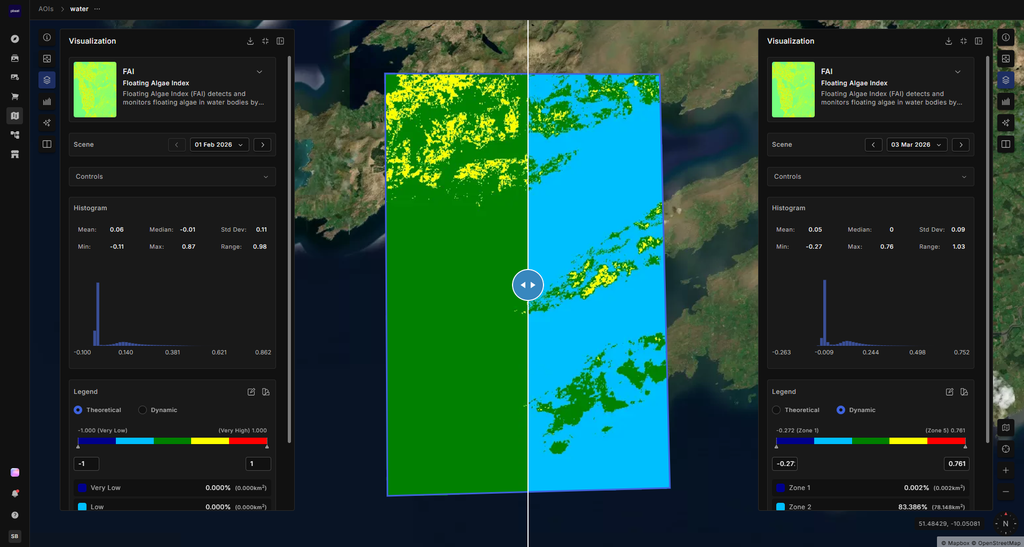Open chart icon in left panel toolbar
This screenshot has width=1024, height=547.
(x=47, y=101)
